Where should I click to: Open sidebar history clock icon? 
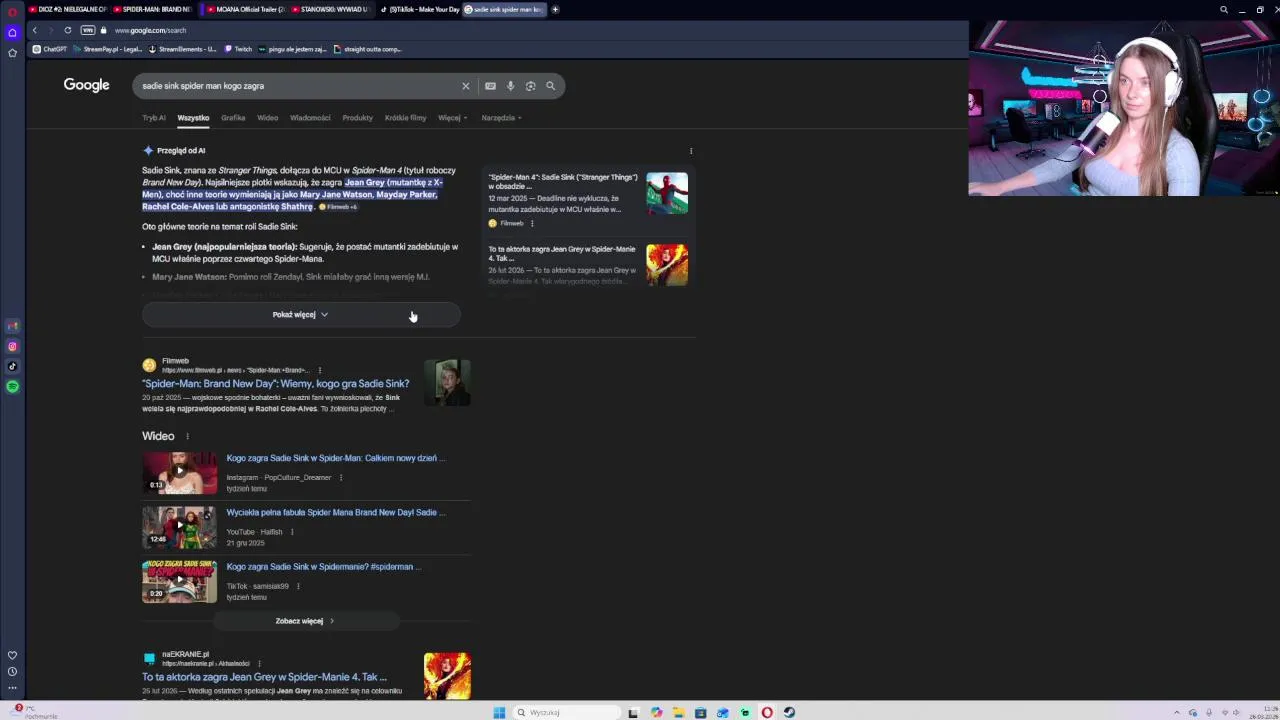(x=12, y=671)
